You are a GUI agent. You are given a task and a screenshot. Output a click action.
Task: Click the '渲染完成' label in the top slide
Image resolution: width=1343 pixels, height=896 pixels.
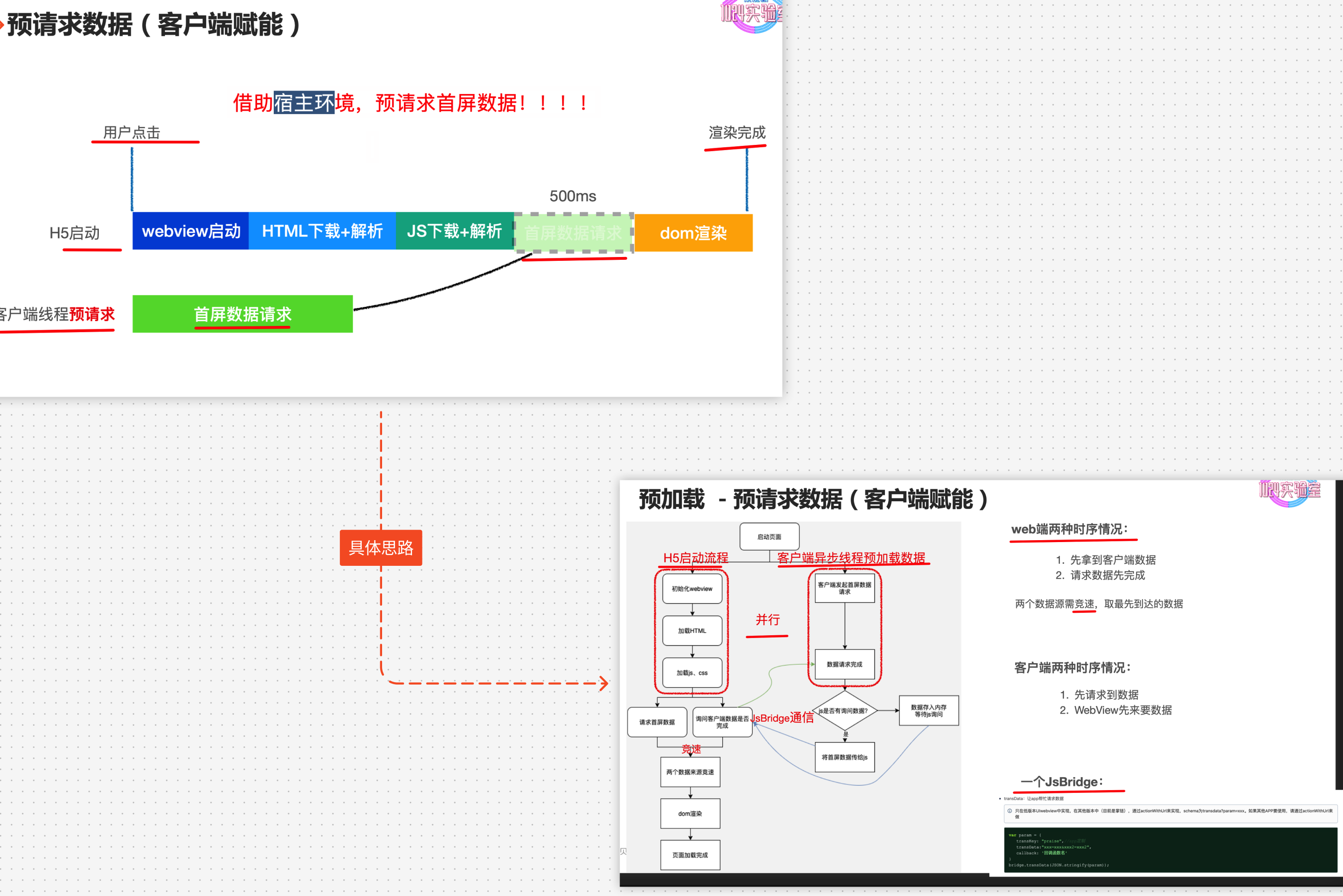[x=737, y=133]
